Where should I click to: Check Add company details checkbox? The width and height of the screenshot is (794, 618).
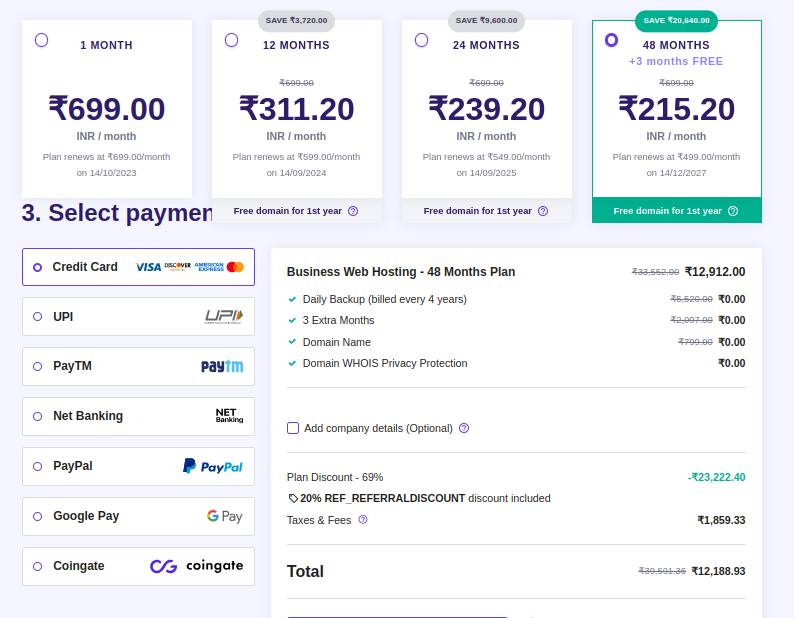pos(293,428)
